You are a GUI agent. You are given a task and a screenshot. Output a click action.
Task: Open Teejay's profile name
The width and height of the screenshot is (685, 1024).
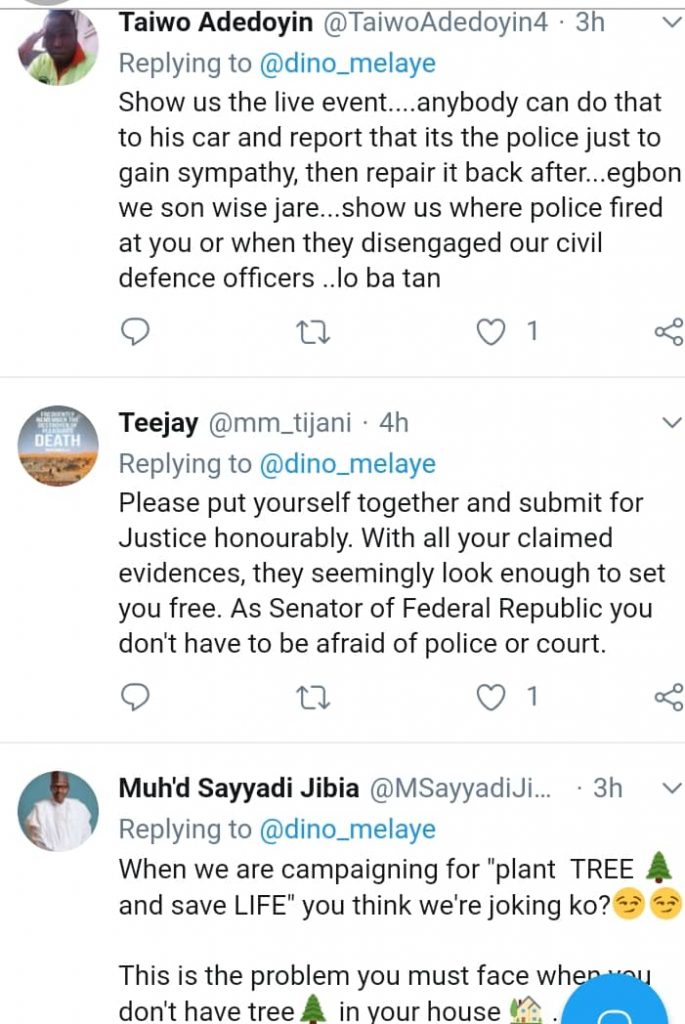click(157, 423)
